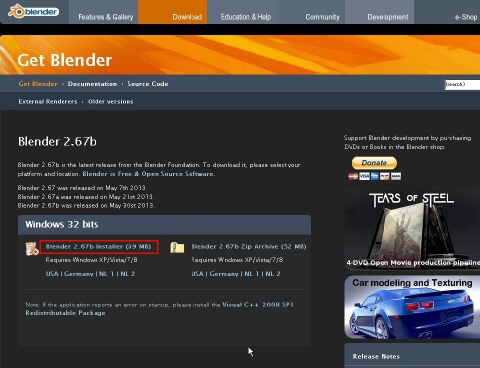Click the zip archive folder icon
The image size is (480, 368).
(177, 247)
